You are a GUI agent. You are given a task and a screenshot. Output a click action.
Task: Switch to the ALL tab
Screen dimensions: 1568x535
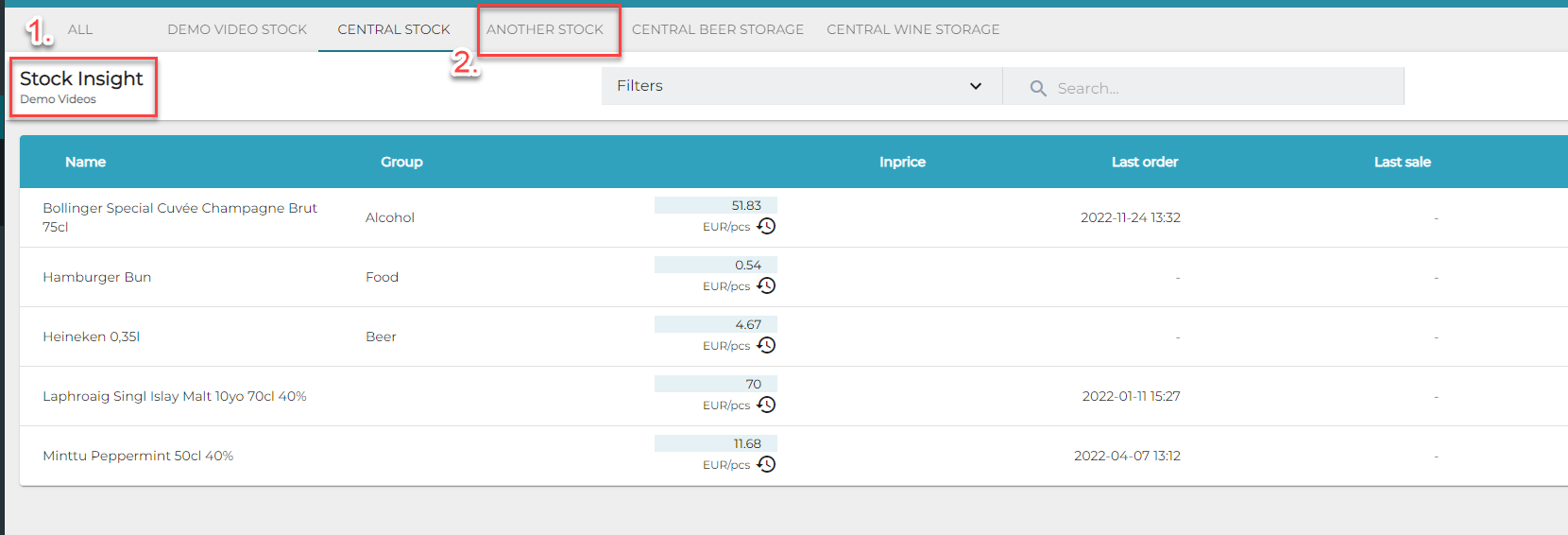[80, 29]
